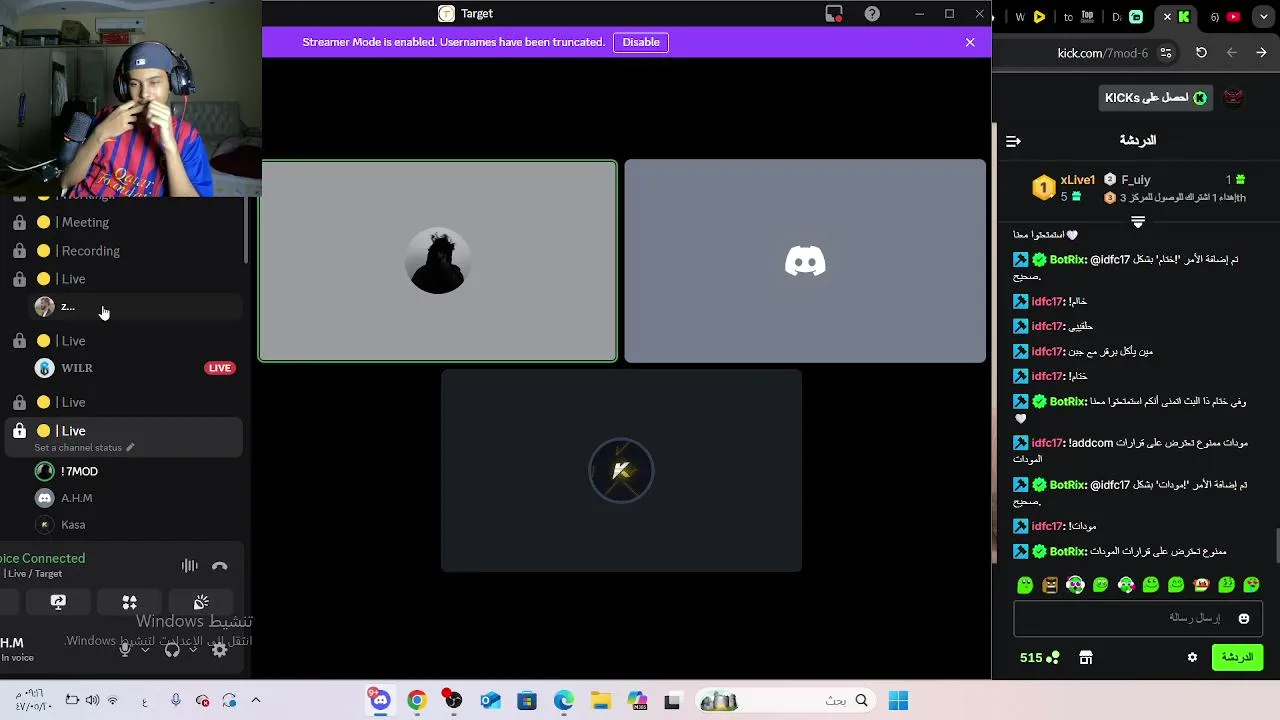
Task: Expand the leaderboard chevron in Kick chat
Action: click(x=1137, y=221)
